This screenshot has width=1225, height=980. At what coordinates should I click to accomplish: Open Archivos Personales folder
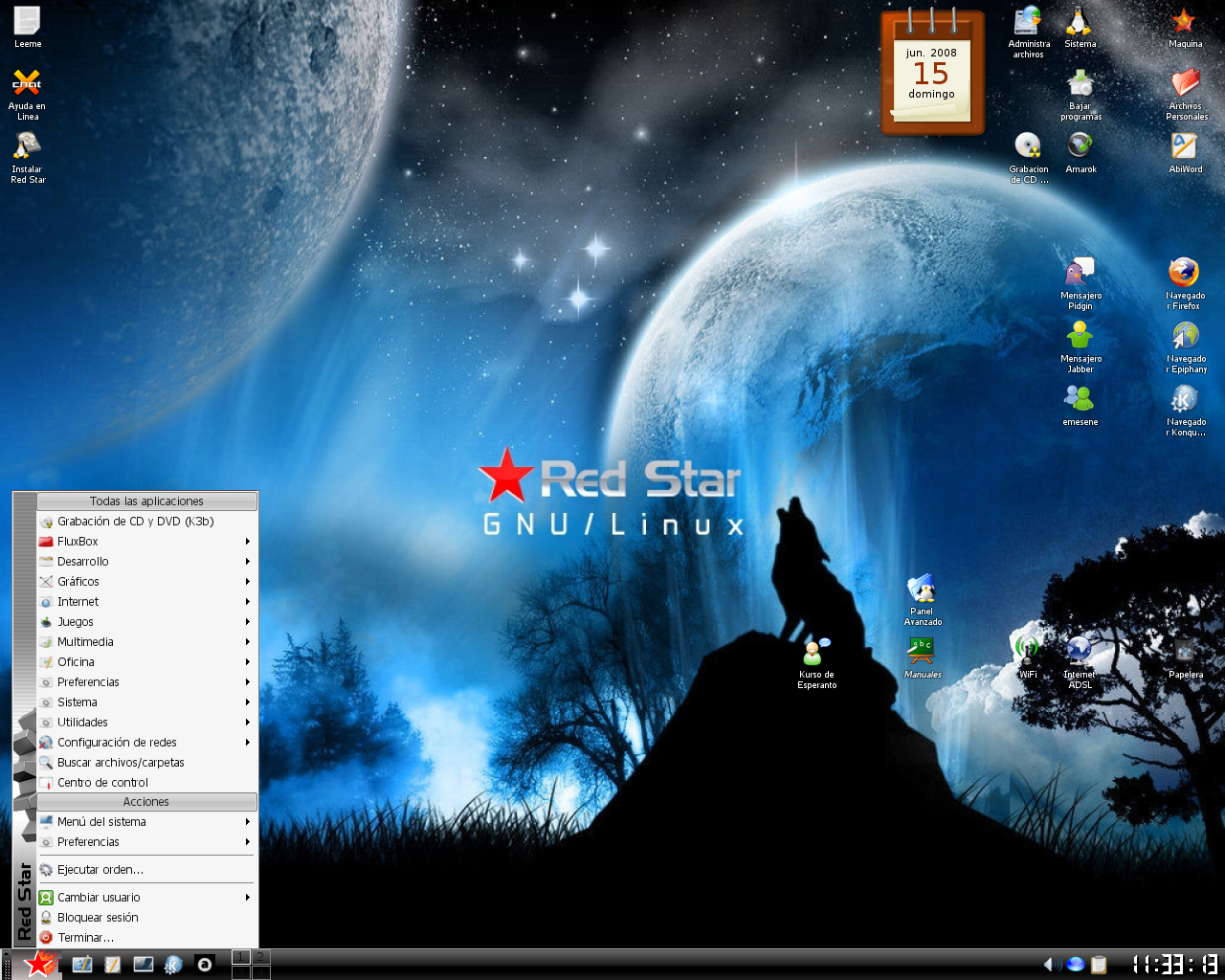(1186, 94)
